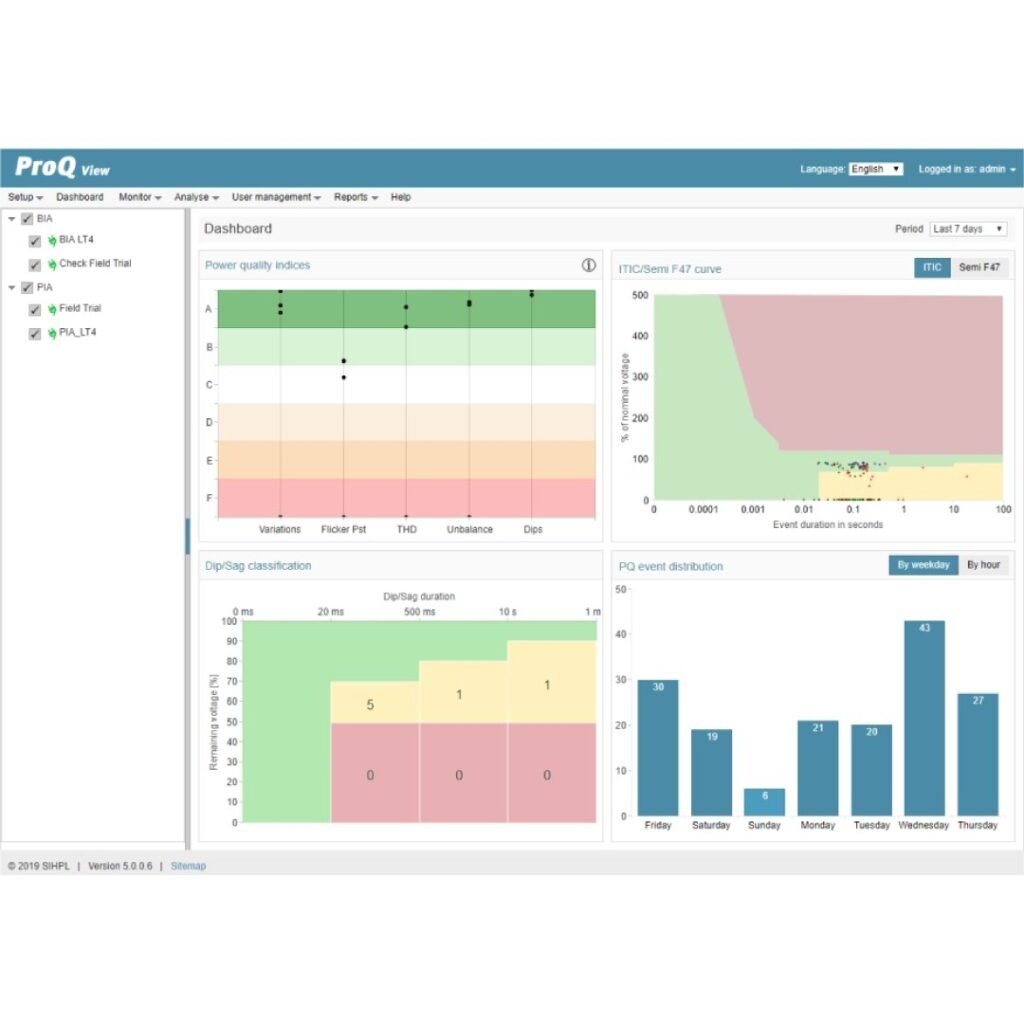This screenshot has width=1024, height=1024.
Task: Click the green icon beside Field Trial
Action: coord(51,309)
